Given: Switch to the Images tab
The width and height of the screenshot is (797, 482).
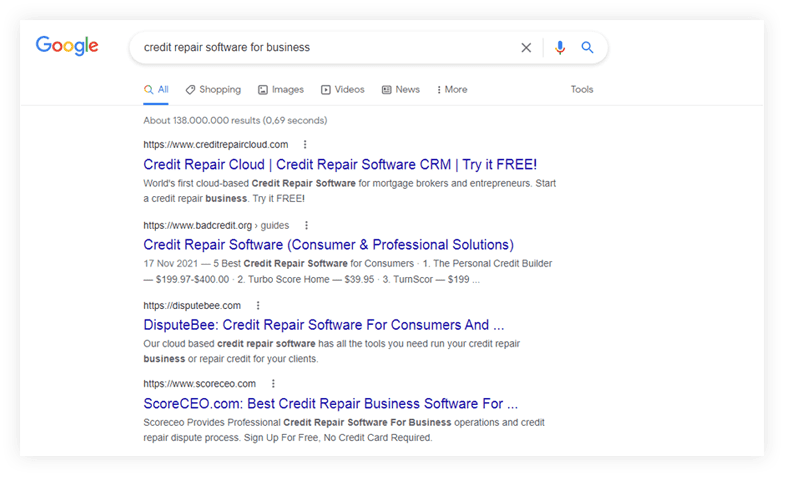Looking at the screenshot, I should coord(280,89).
